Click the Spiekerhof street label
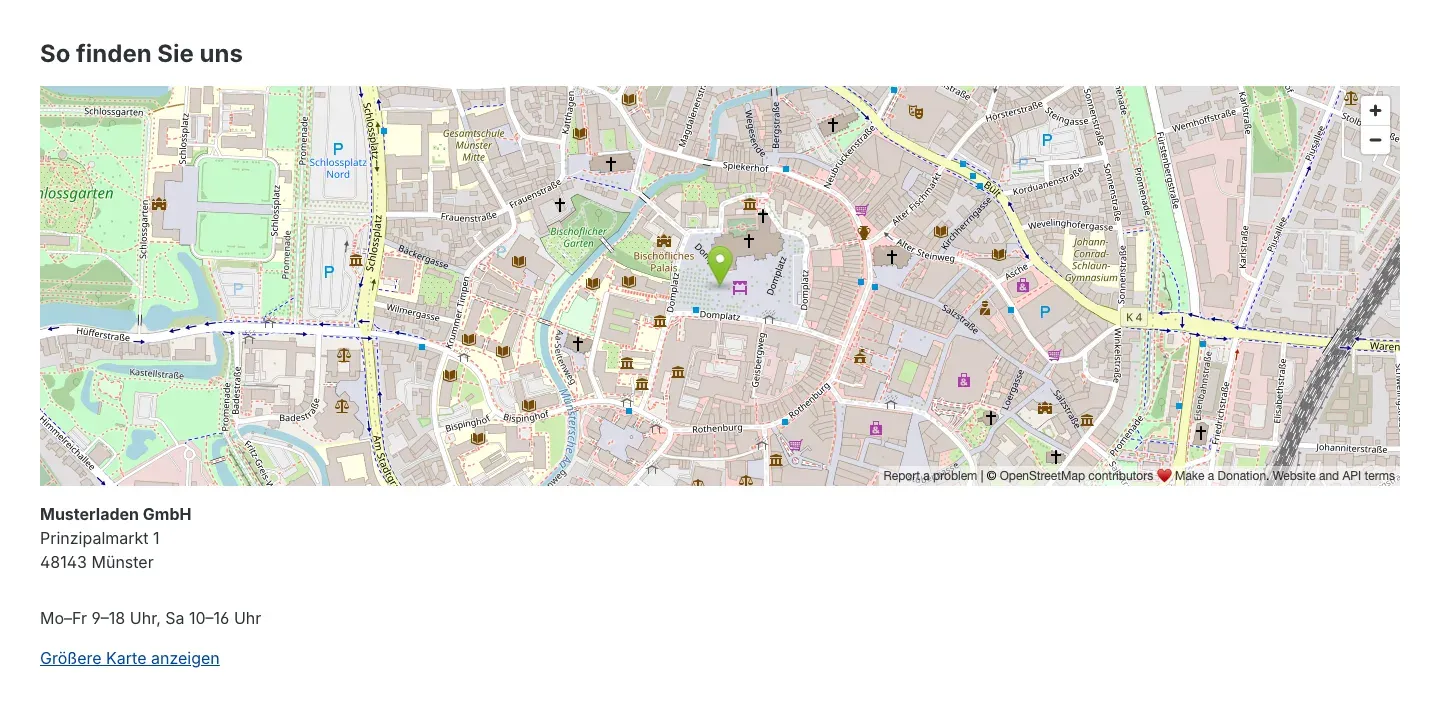This screenshot has height=706, width=1440. coord(745,167)
